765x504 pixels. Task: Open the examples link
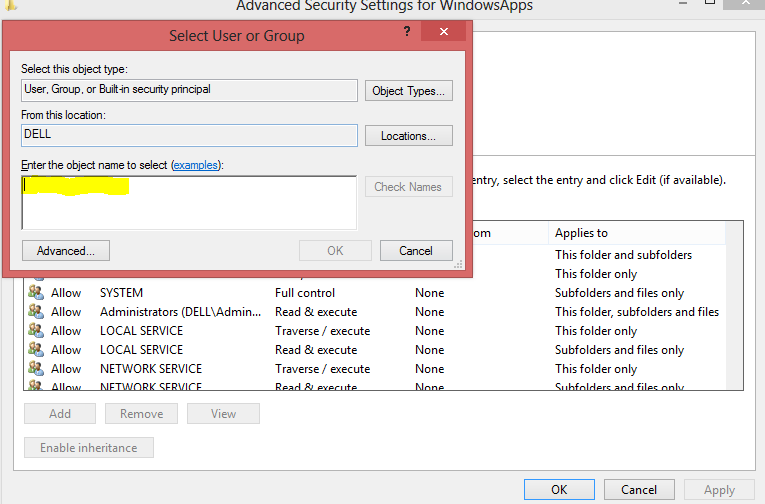(x=196, y=165)
